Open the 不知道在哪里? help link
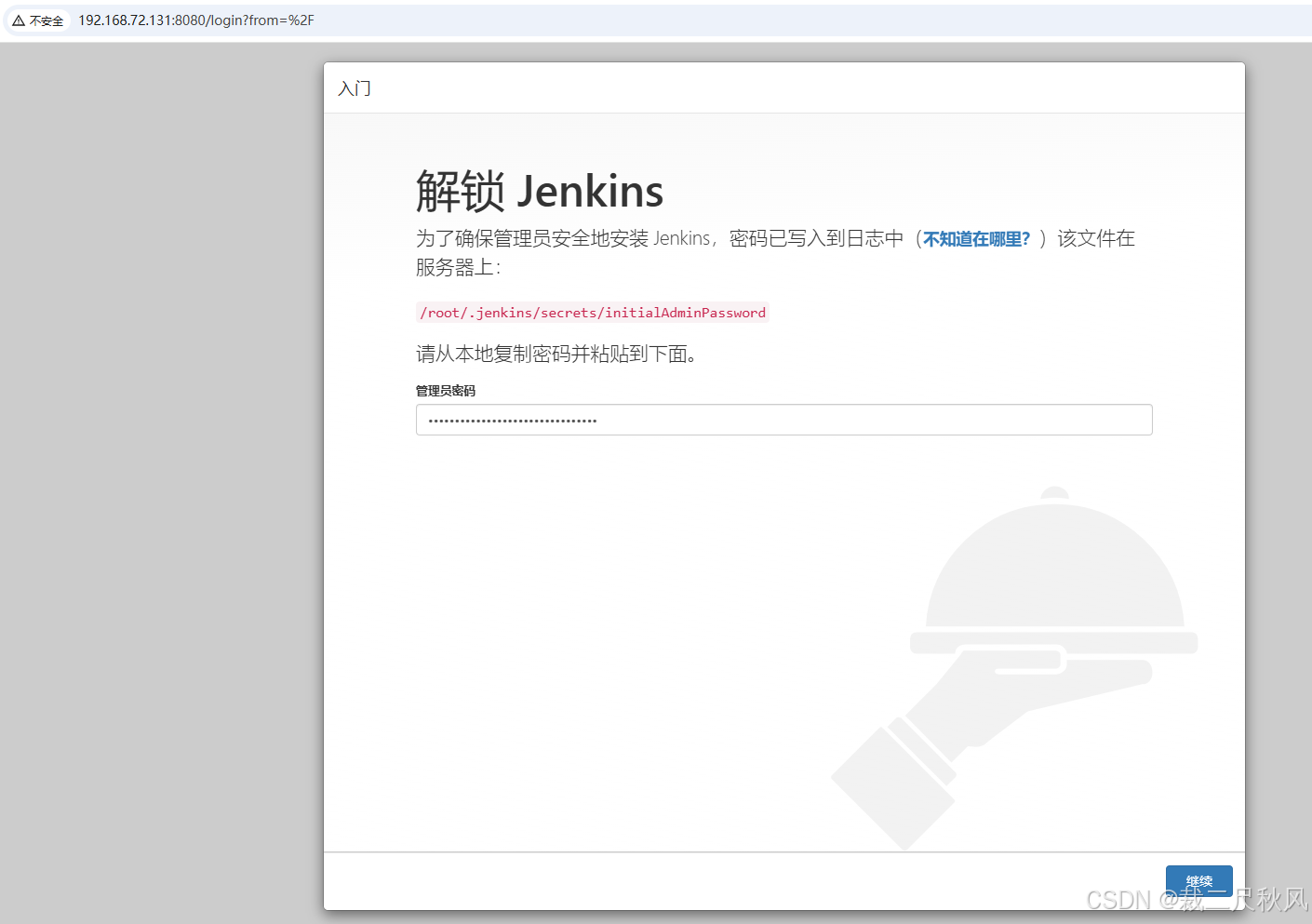This screenshot has width=1312, height=924. pyautogui.click(x=977, y=239)
